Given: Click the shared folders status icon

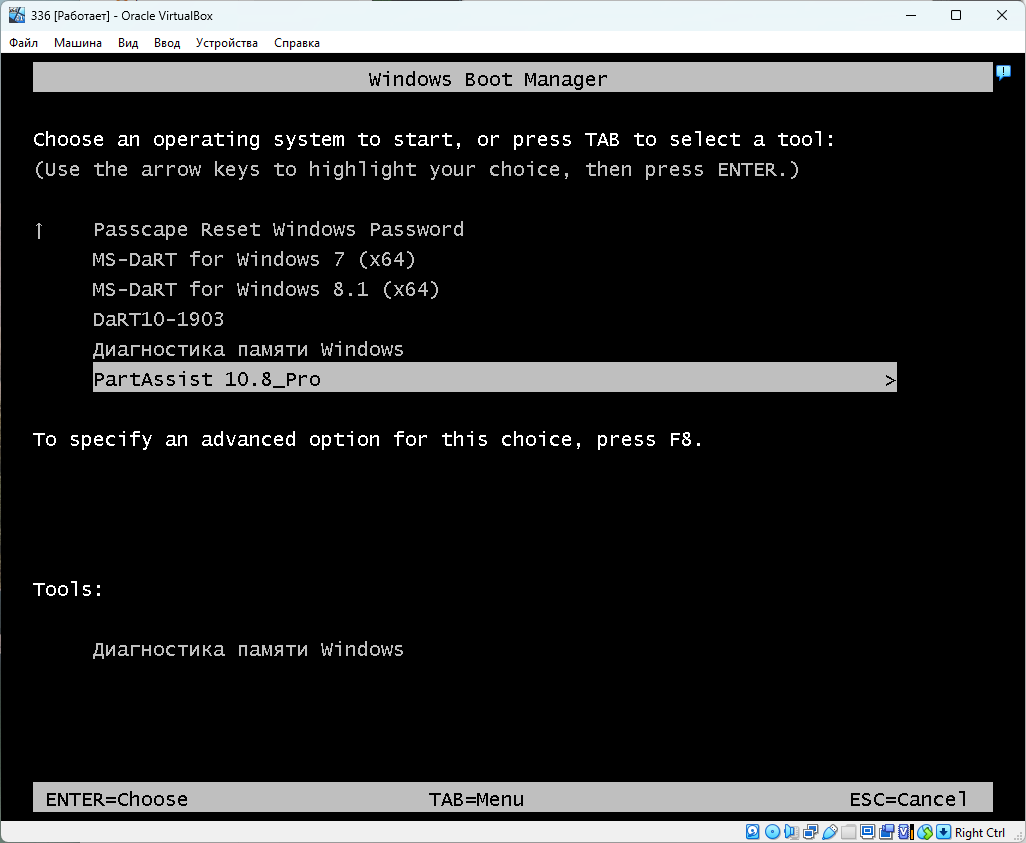Looking at the screenshot, I should coord(849,832).
